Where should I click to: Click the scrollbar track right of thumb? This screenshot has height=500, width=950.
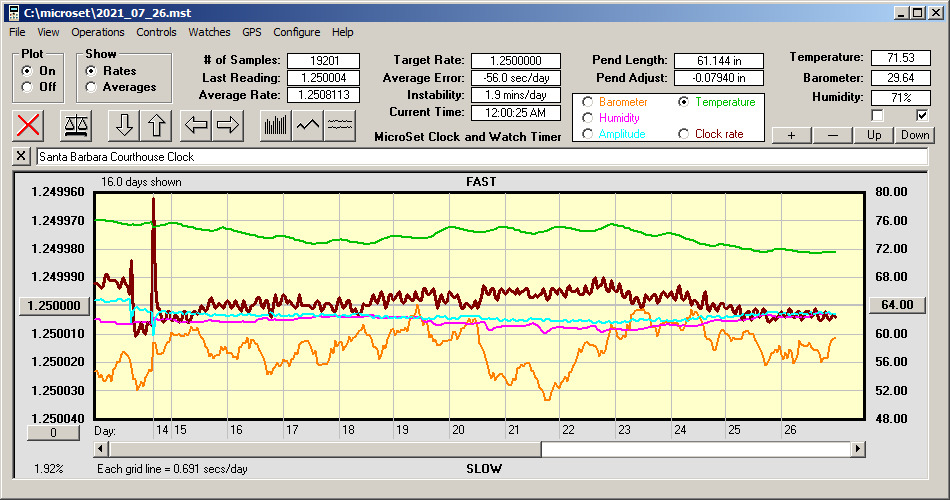click(696, 449)
